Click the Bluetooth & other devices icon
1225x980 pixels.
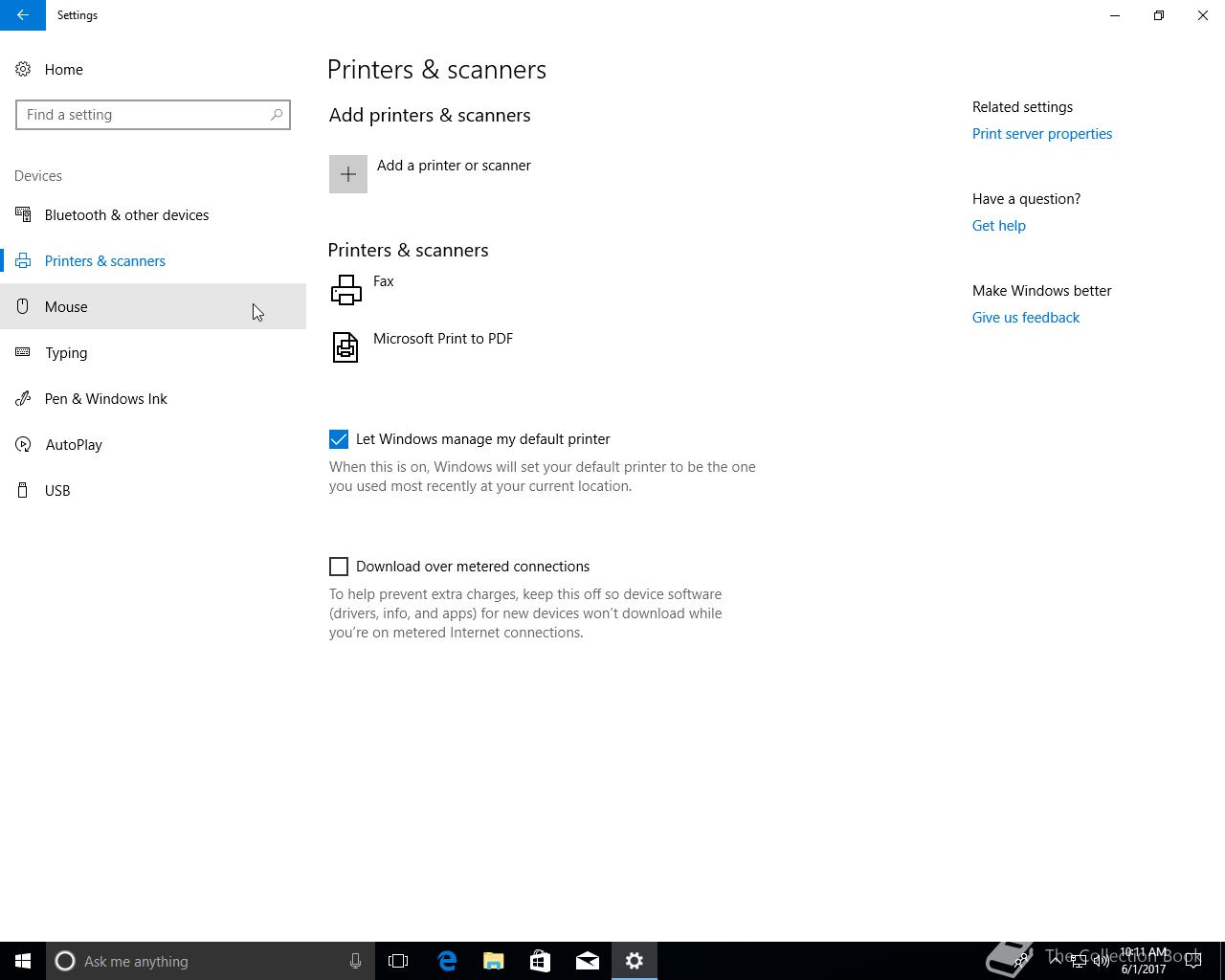tap(23, 214)
